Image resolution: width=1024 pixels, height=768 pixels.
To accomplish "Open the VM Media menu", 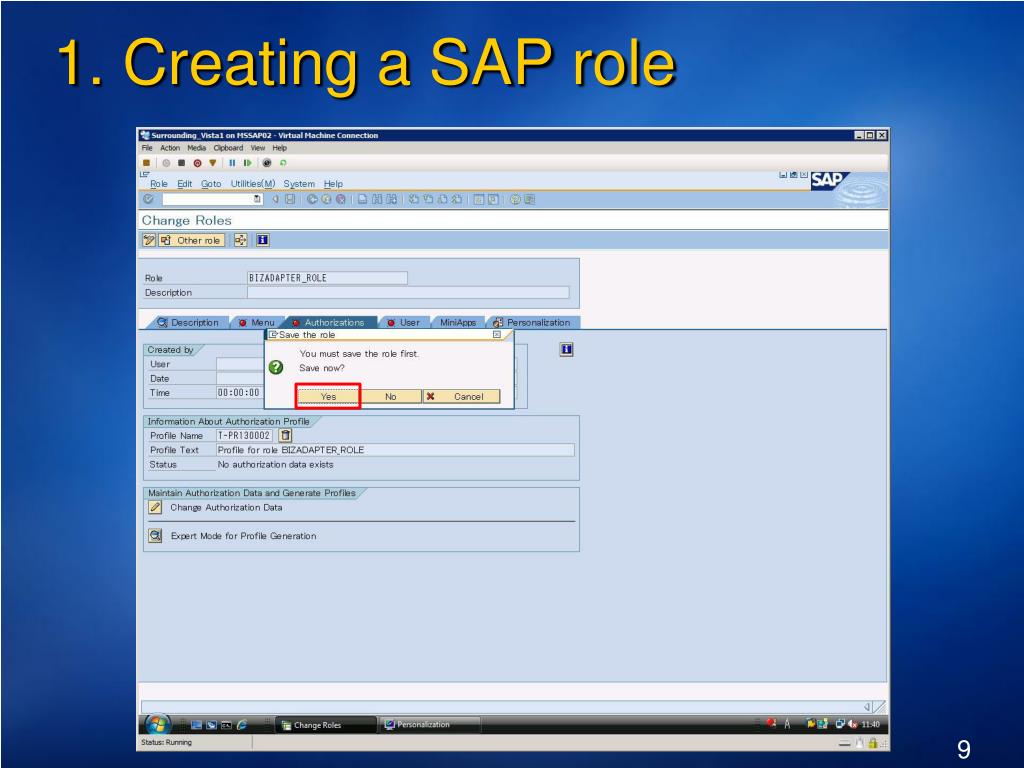I will [x=197, y=148].
